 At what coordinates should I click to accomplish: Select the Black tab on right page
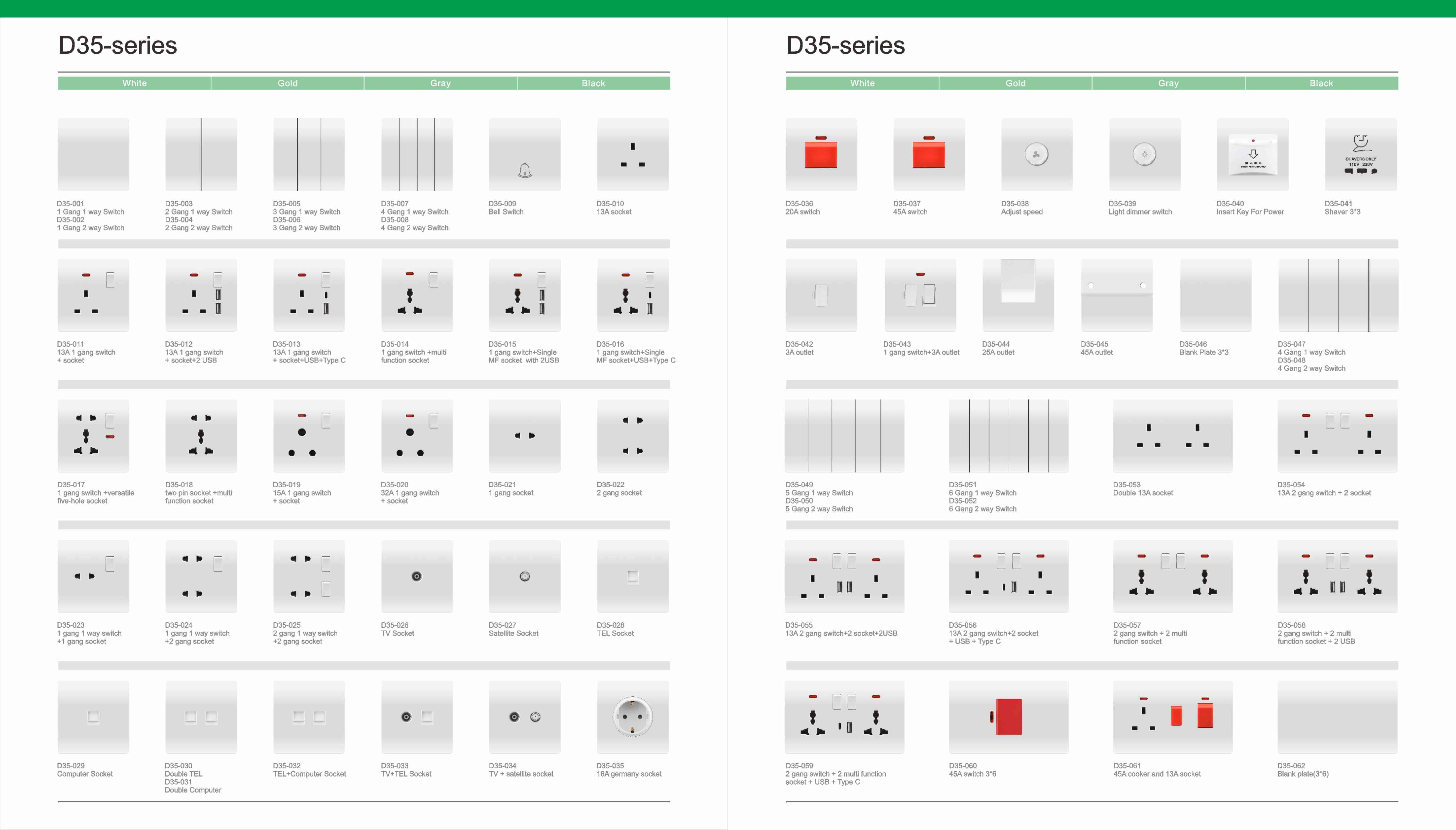click(x=1321, y=83)
